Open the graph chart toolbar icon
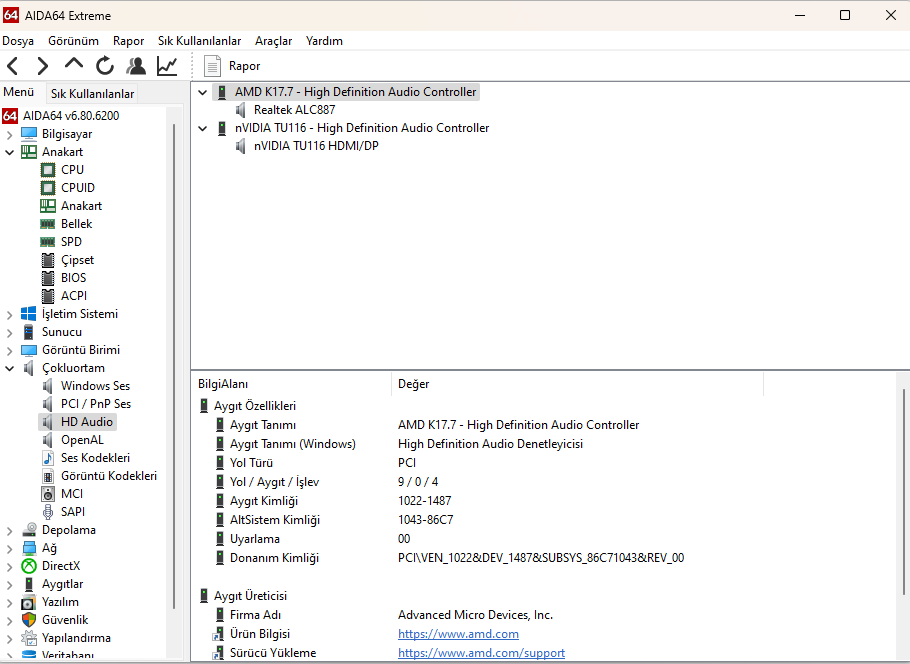This screenshot has height=664, width=910. [x=167, y=66]
